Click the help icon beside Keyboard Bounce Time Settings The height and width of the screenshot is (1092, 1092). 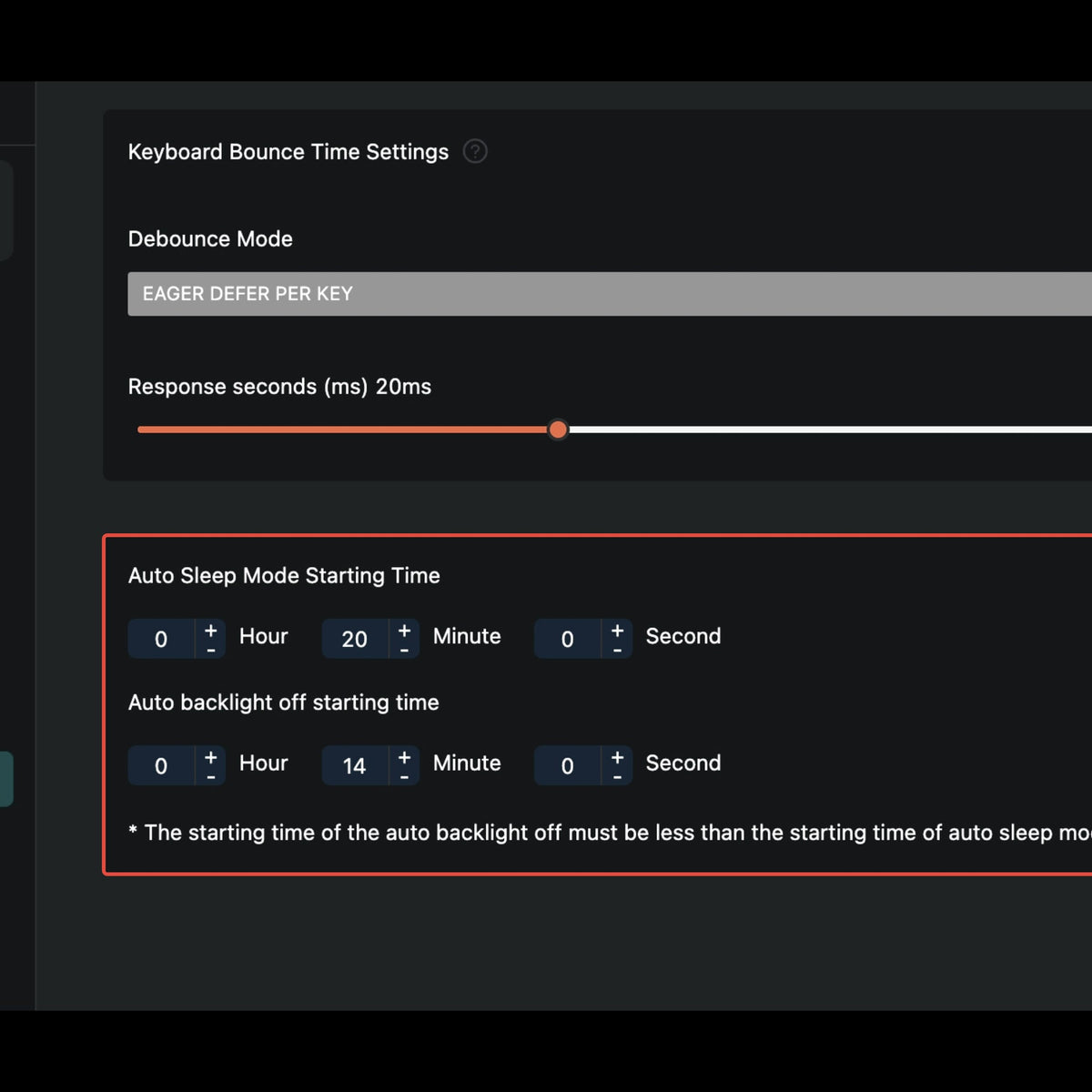[475, 152]
